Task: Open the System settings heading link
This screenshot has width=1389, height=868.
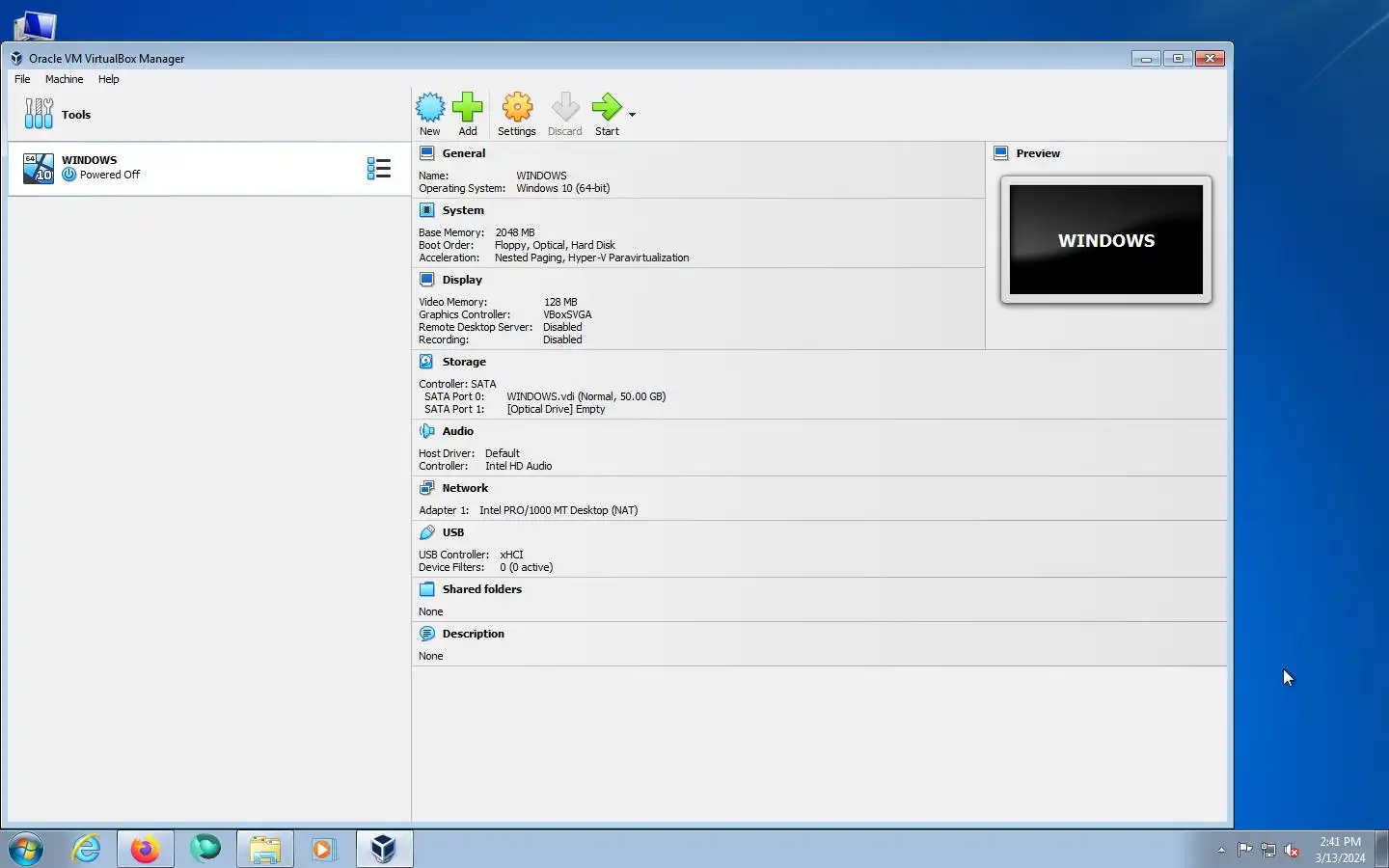Action: point(463,209)
